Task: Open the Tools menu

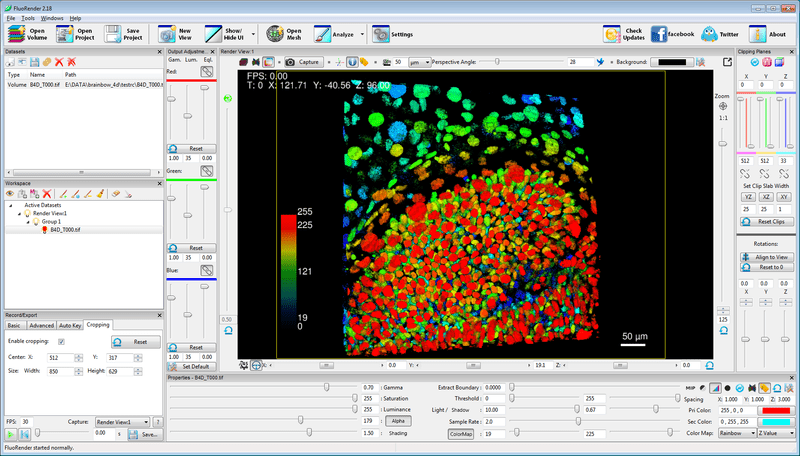Action: tap(27, 18)
